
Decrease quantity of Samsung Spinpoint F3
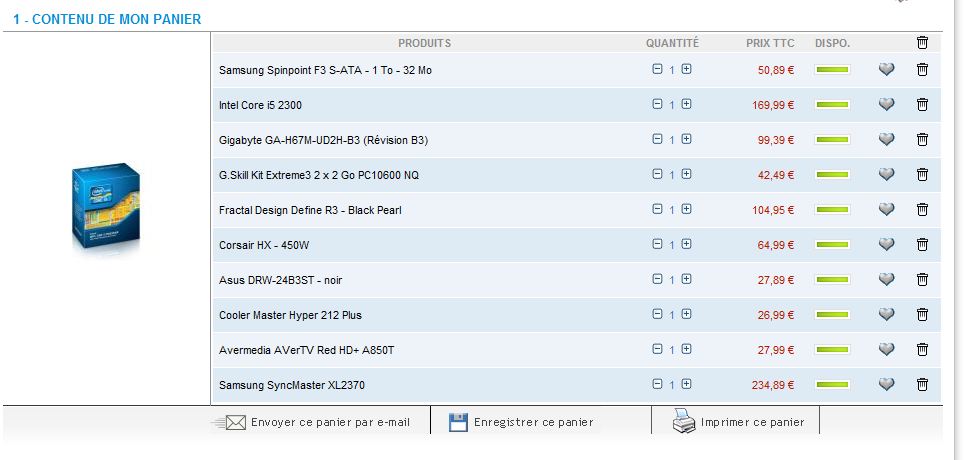tap(657, 69)
